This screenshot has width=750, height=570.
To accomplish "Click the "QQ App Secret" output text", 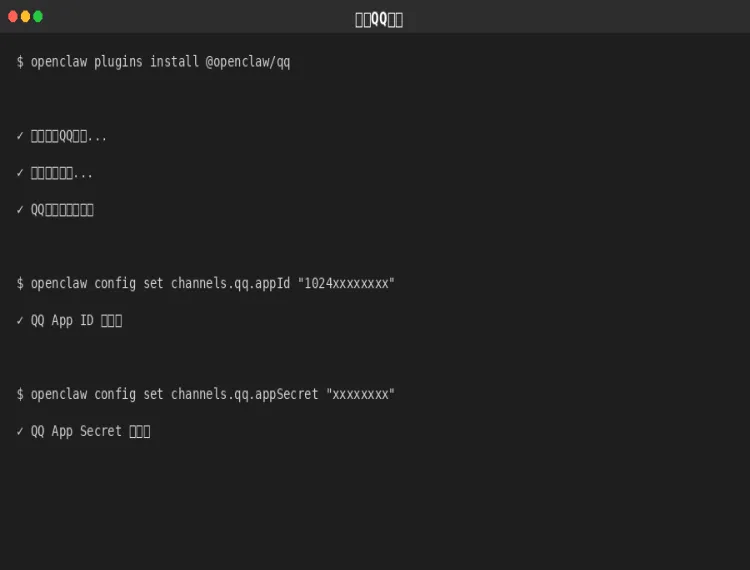I will click(76, 432).
